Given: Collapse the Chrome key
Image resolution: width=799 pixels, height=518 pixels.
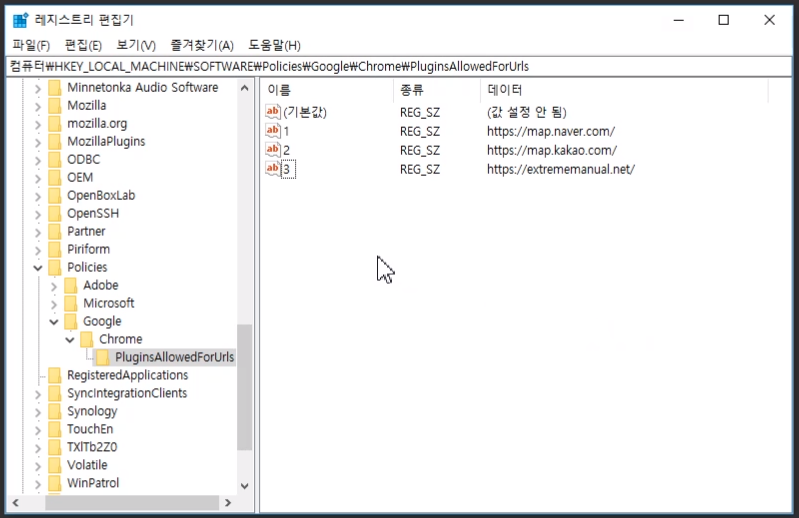Looking at the screenshot, I should (70, 340).
